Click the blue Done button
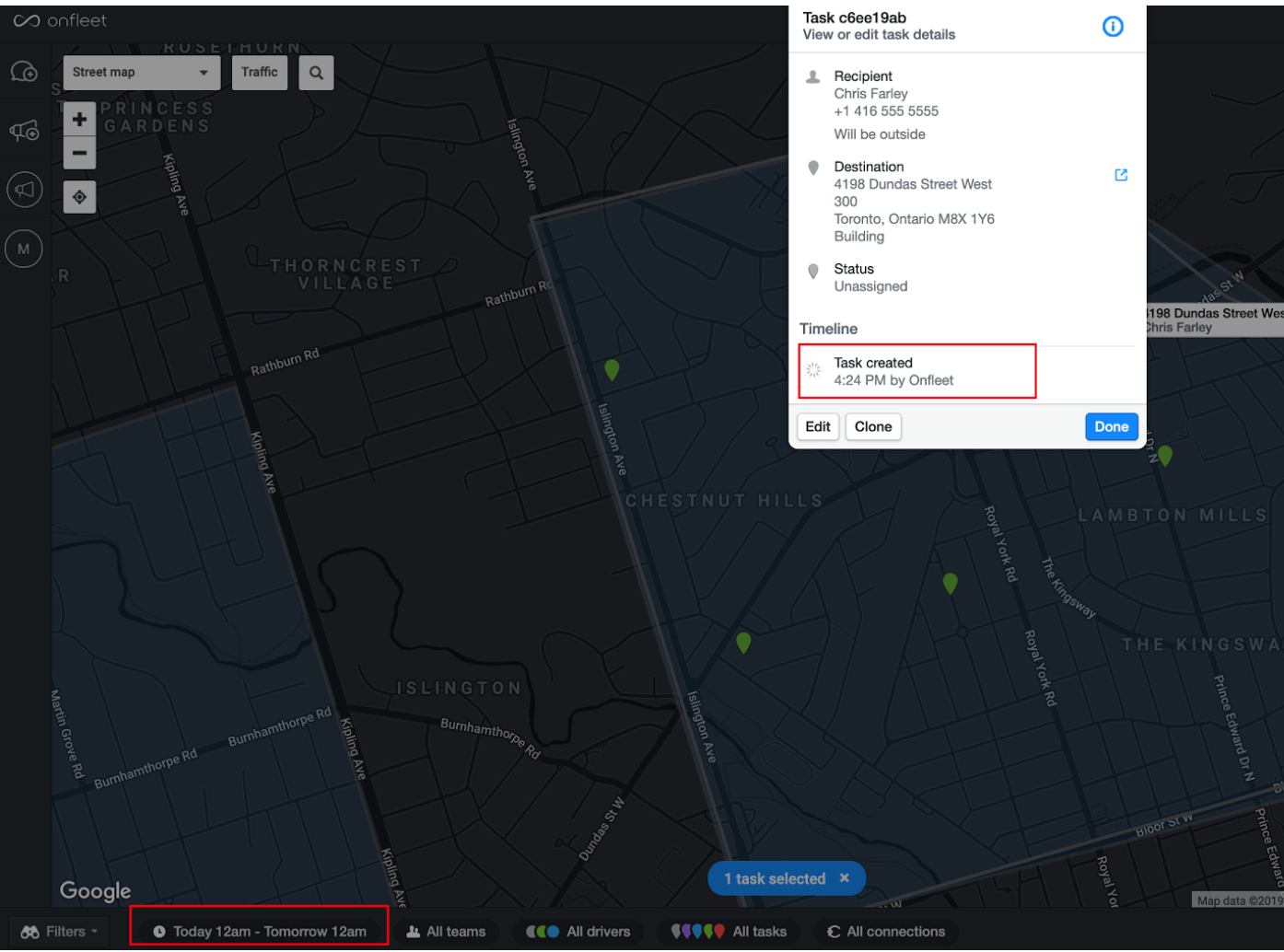The image size is (1284, 952). (1112, 427)
